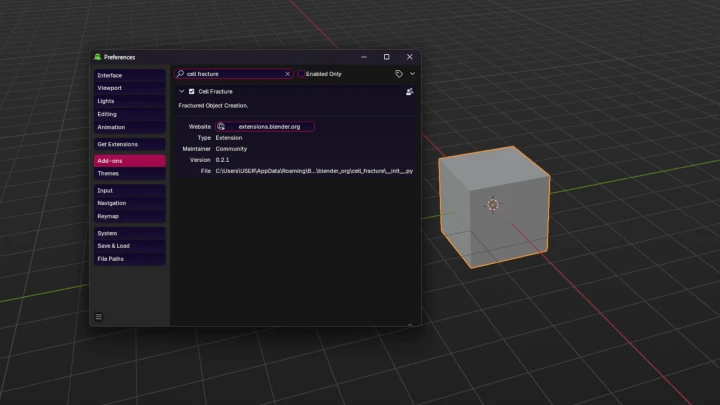Image resolution: width=720 pixels, height=405 pixels.
Task: Click the 'Fractured Object Creation.' description
Action: click(213, 106)
